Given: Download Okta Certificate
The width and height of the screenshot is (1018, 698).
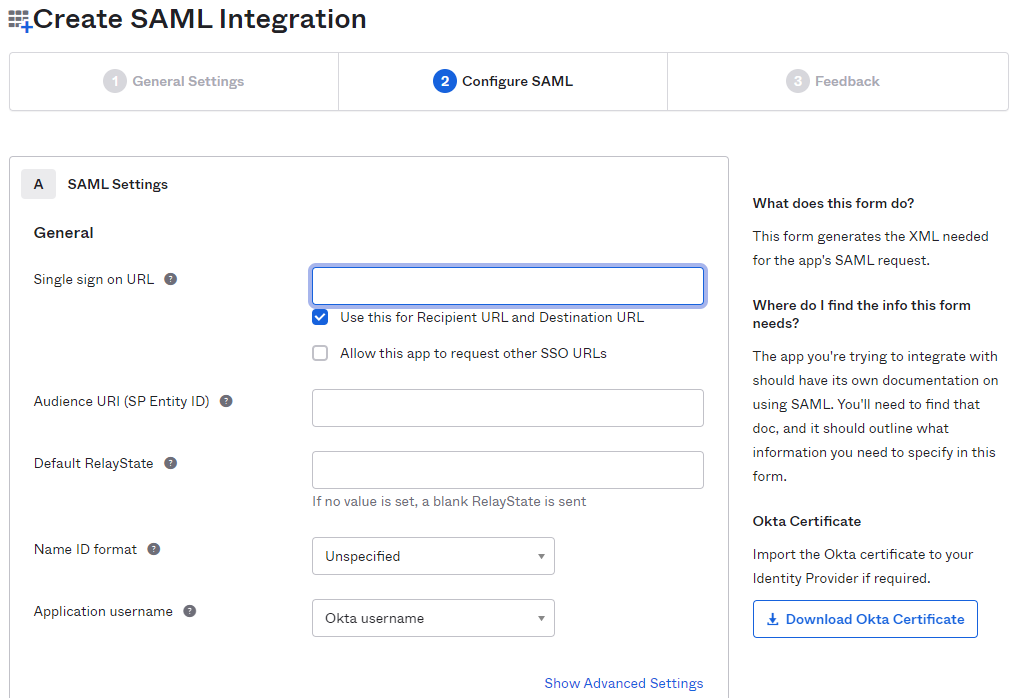Looking at the screenshot, I should [x=865, y=619].
